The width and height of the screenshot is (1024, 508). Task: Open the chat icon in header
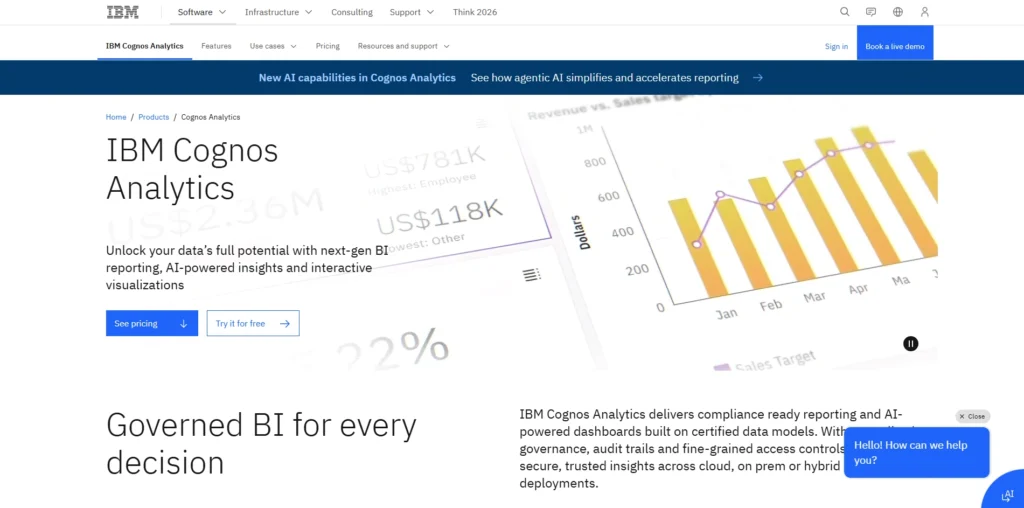871,12
